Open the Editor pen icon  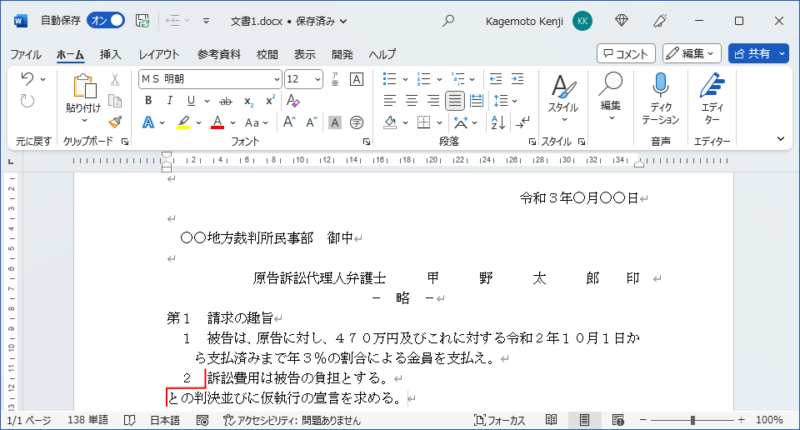[x=712, y=84]
